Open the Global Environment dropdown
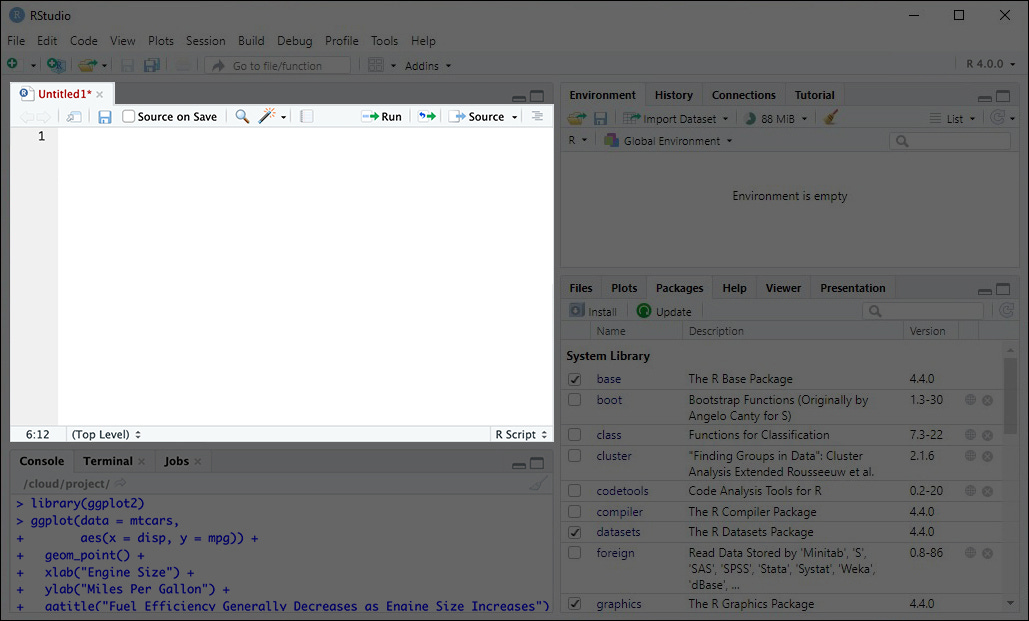The width and height of the screenshot is (1029, 621). [x=669, y=140]
